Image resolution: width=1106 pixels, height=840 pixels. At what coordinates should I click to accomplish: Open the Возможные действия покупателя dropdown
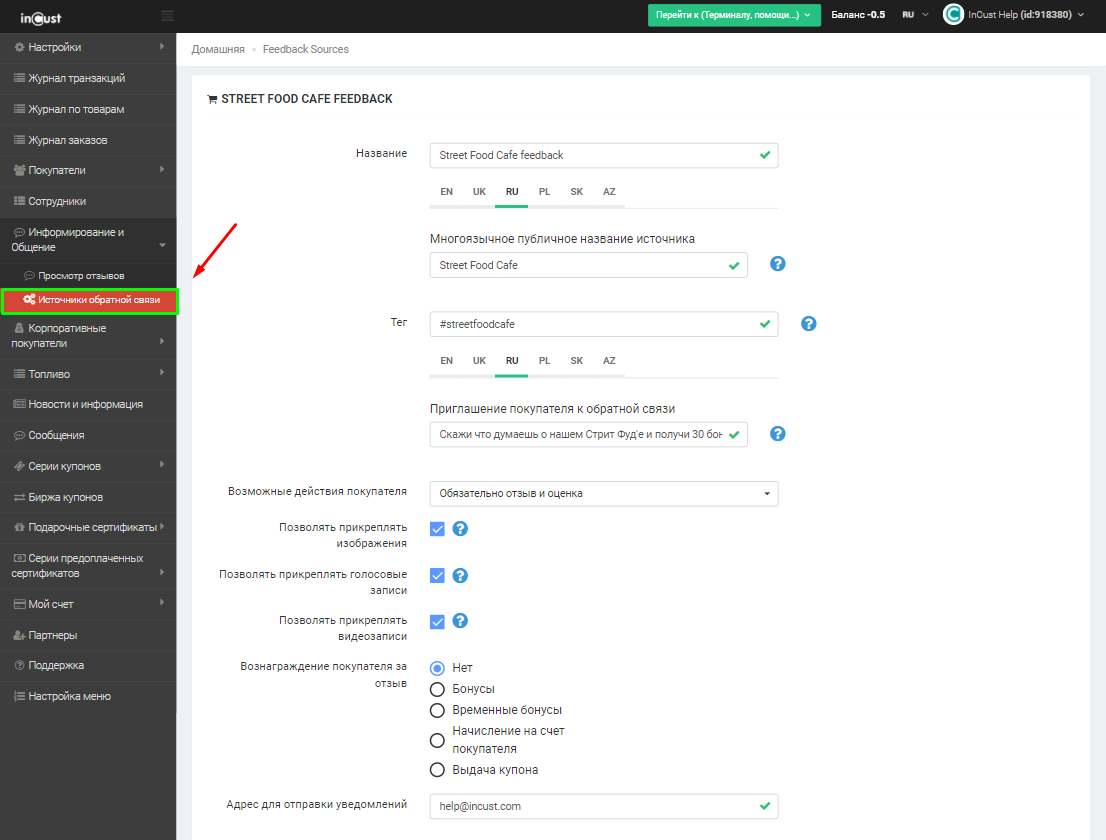(603, 494)
